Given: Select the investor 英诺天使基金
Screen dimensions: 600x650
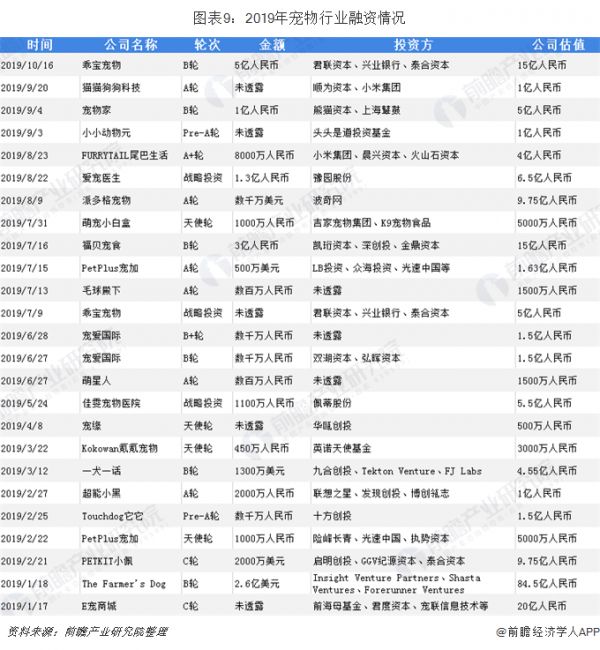Looking at the screenshot, I should click(342, 449).
